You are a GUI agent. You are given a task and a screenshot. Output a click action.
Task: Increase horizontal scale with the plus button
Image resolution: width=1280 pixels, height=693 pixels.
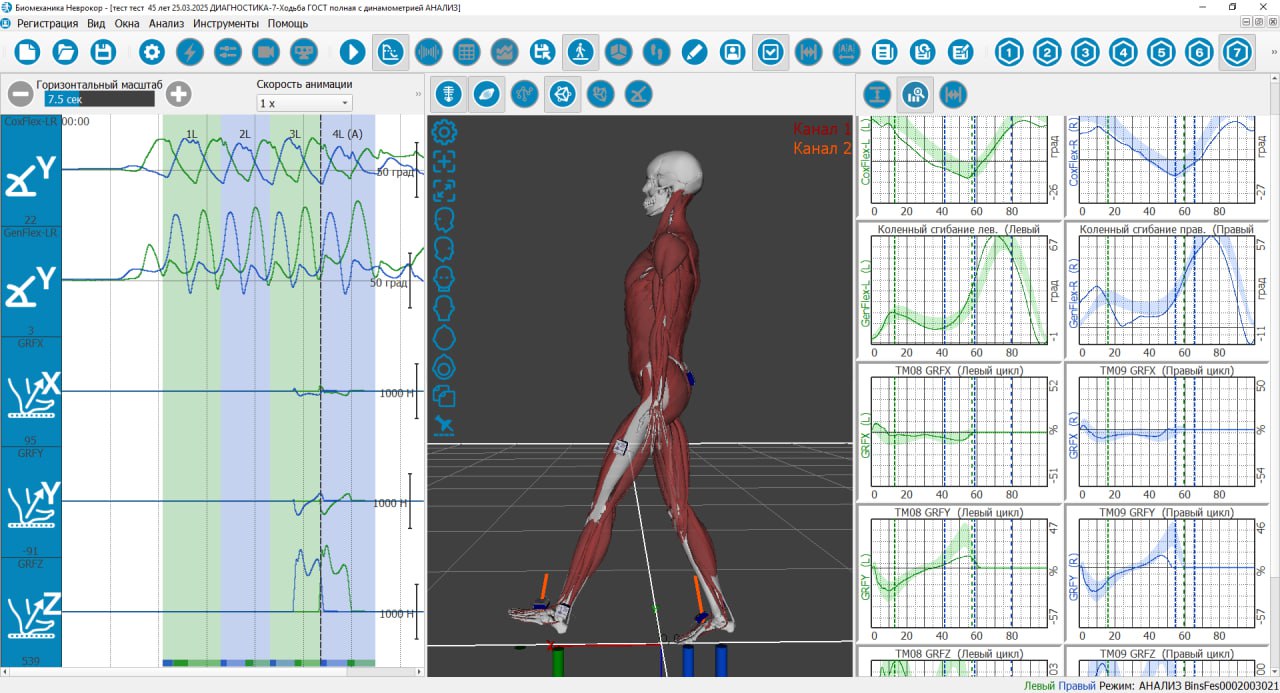click(x=178, y=95)
